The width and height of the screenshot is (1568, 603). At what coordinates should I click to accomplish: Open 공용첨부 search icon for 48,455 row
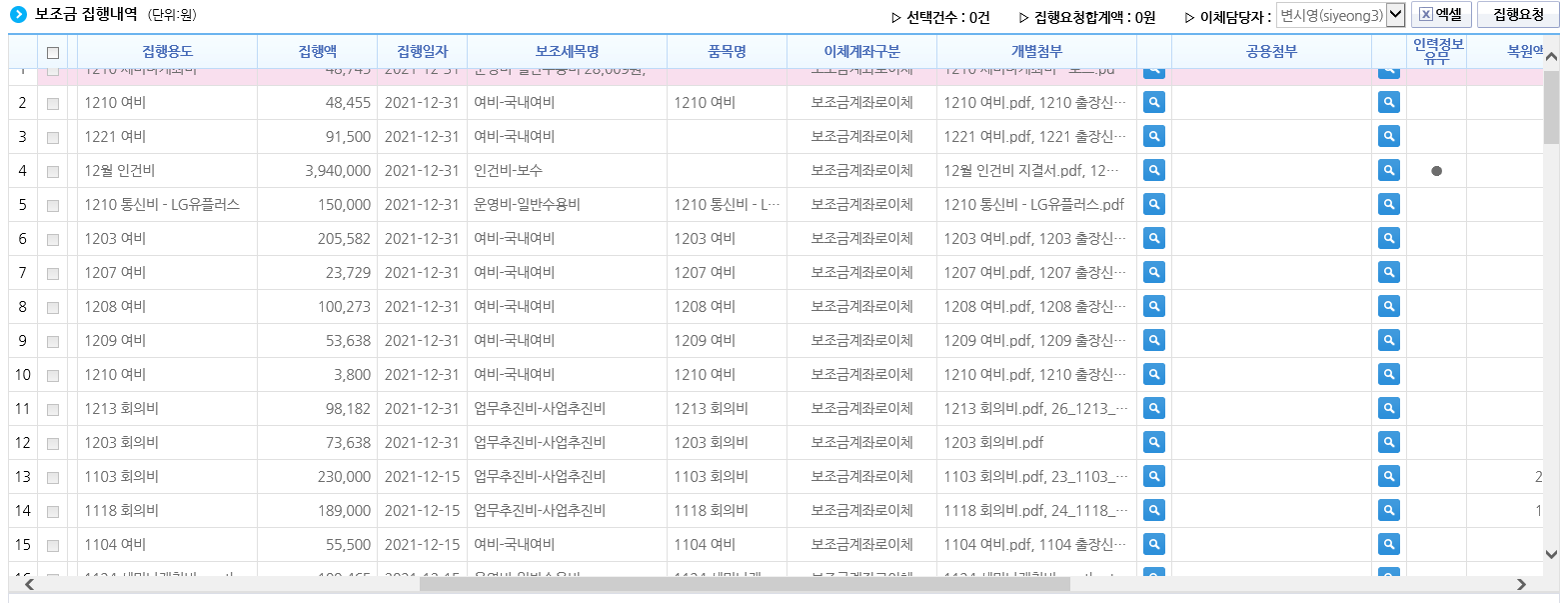click(x=1389, y=102)
